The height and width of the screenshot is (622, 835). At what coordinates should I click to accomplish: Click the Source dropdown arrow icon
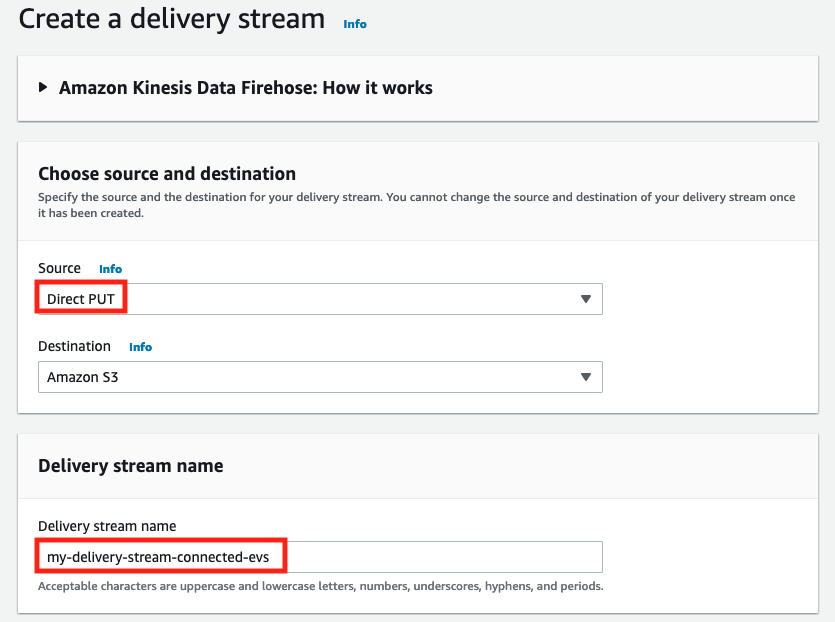tap(586, 299)
